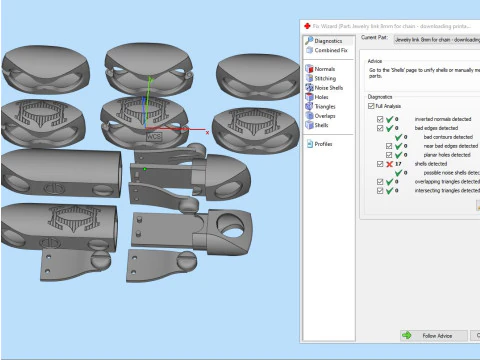480x360 pixels.
Task: Open the Current Part dropdown
Action: tap(437, 40)
